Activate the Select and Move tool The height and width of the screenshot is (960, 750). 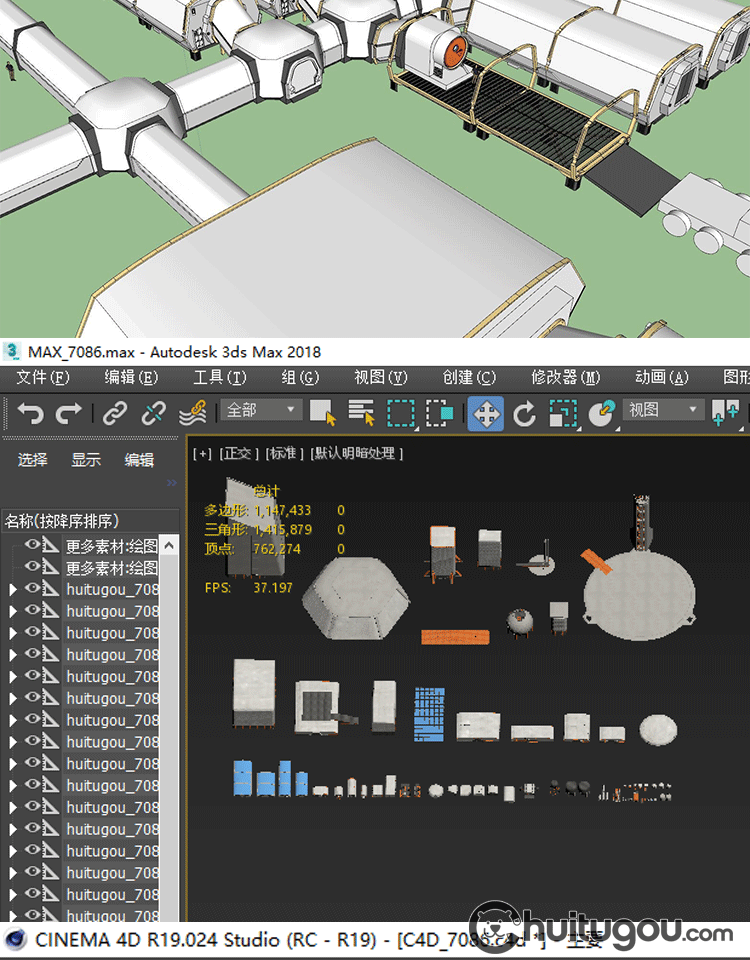coord(486,413)
